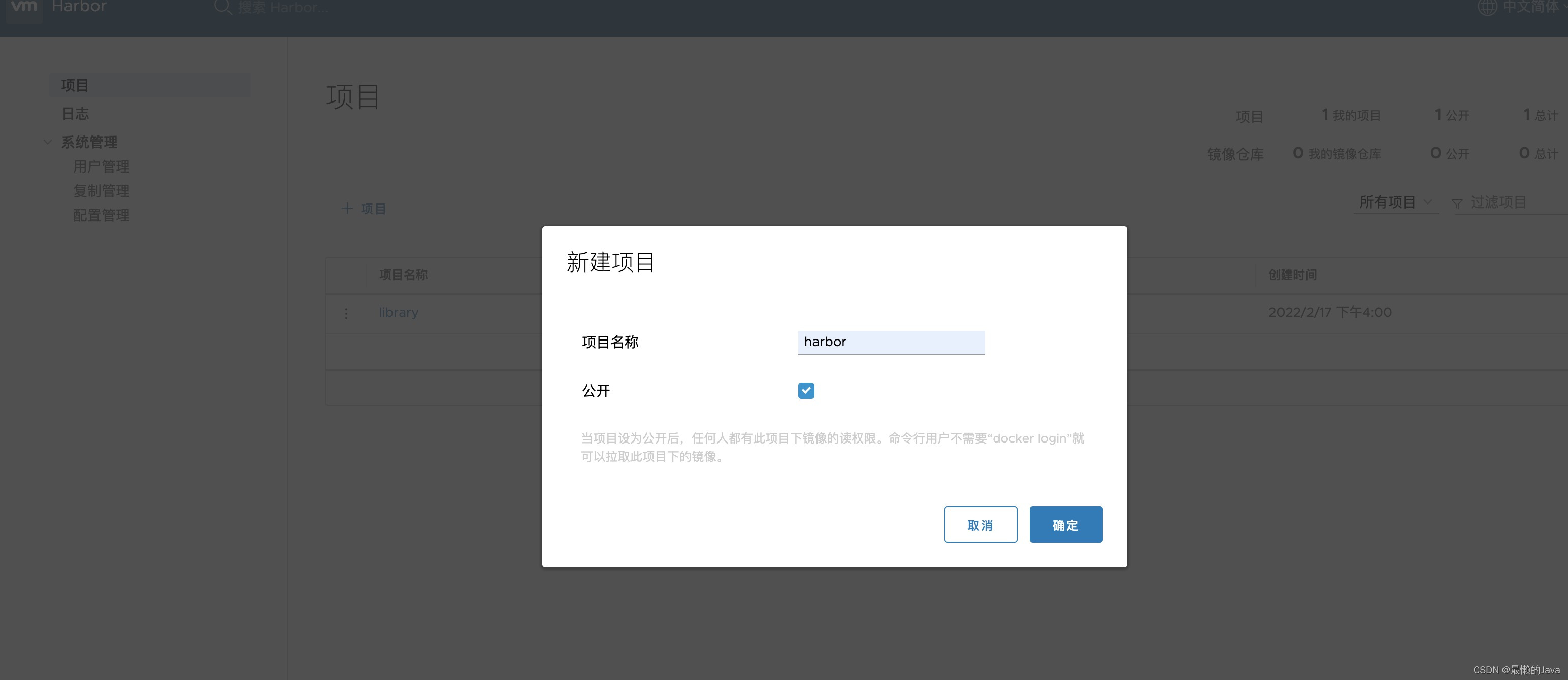Click the docker login help text
The image size is (1568, 680).
pyautogui.click(x=833, y=447)
